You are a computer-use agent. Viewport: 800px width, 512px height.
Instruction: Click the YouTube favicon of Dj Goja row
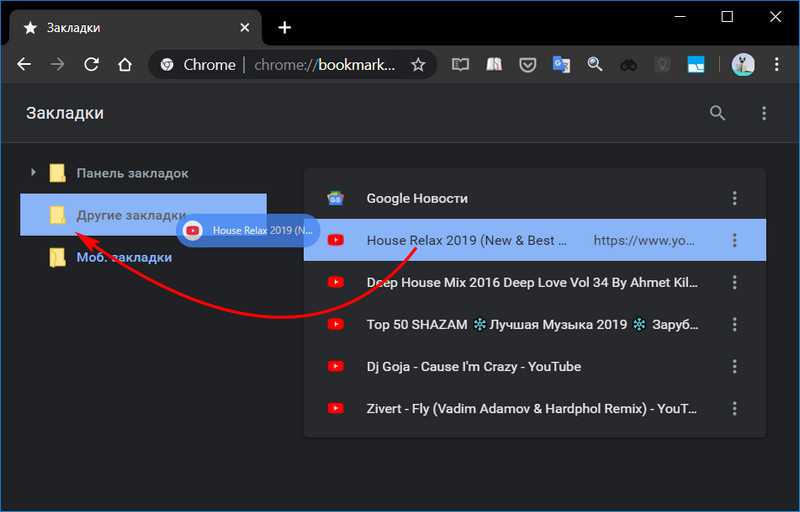click(335, 366)
